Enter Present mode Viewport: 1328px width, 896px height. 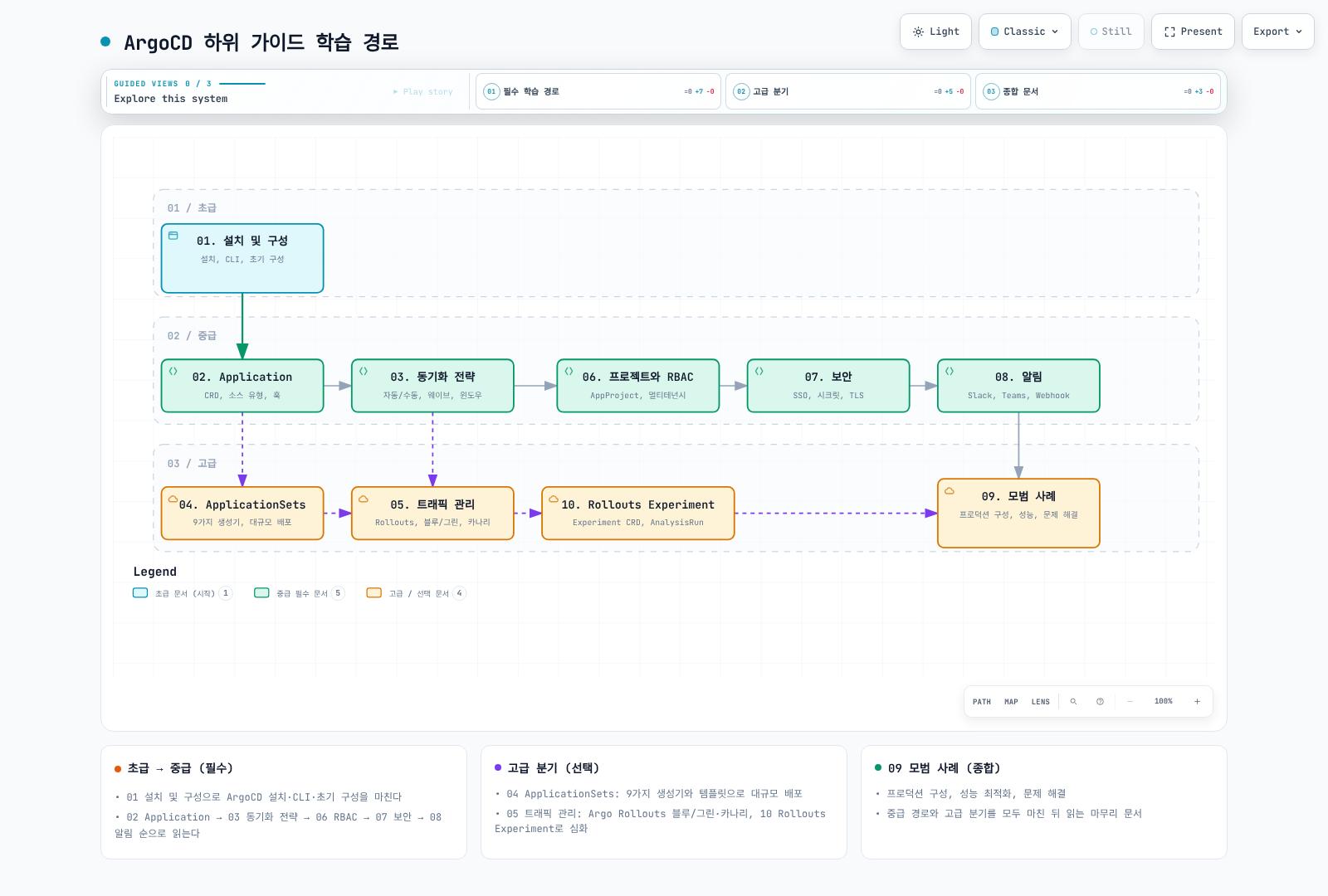(x=1193, y=32)
